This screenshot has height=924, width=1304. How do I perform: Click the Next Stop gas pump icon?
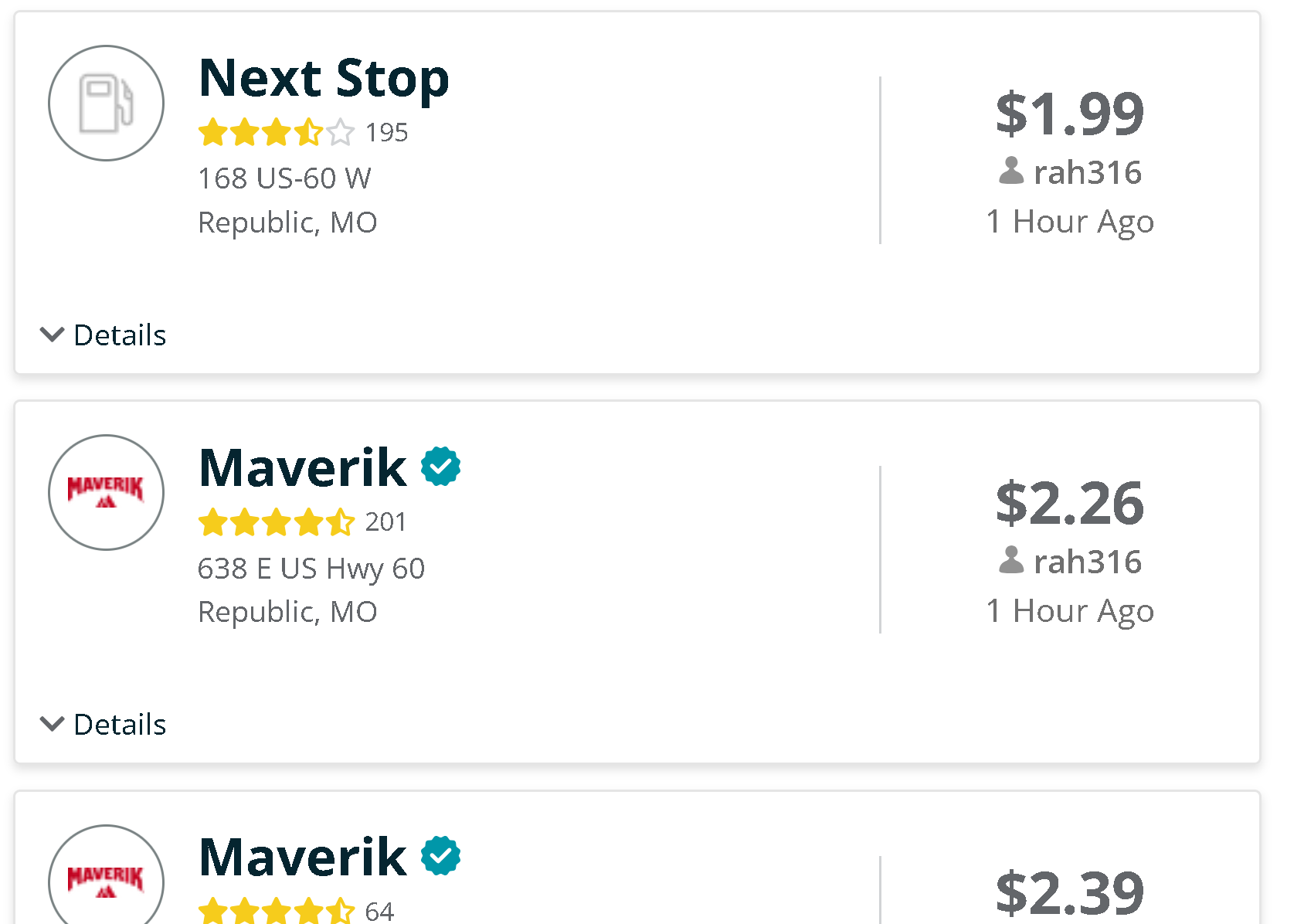coord(106,104)
